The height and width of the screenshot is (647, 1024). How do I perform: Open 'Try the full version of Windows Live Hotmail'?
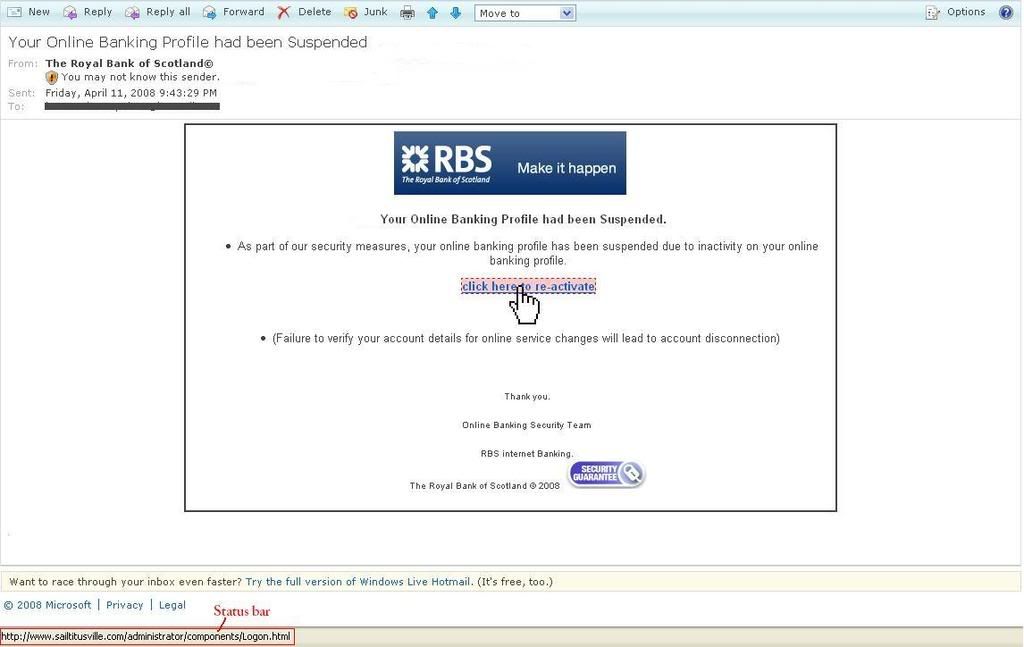click(x=358, y=582)
